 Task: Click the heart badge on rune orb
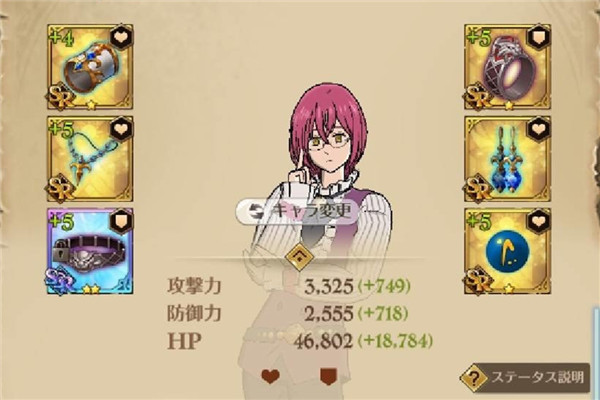click(x=539, y=221)
